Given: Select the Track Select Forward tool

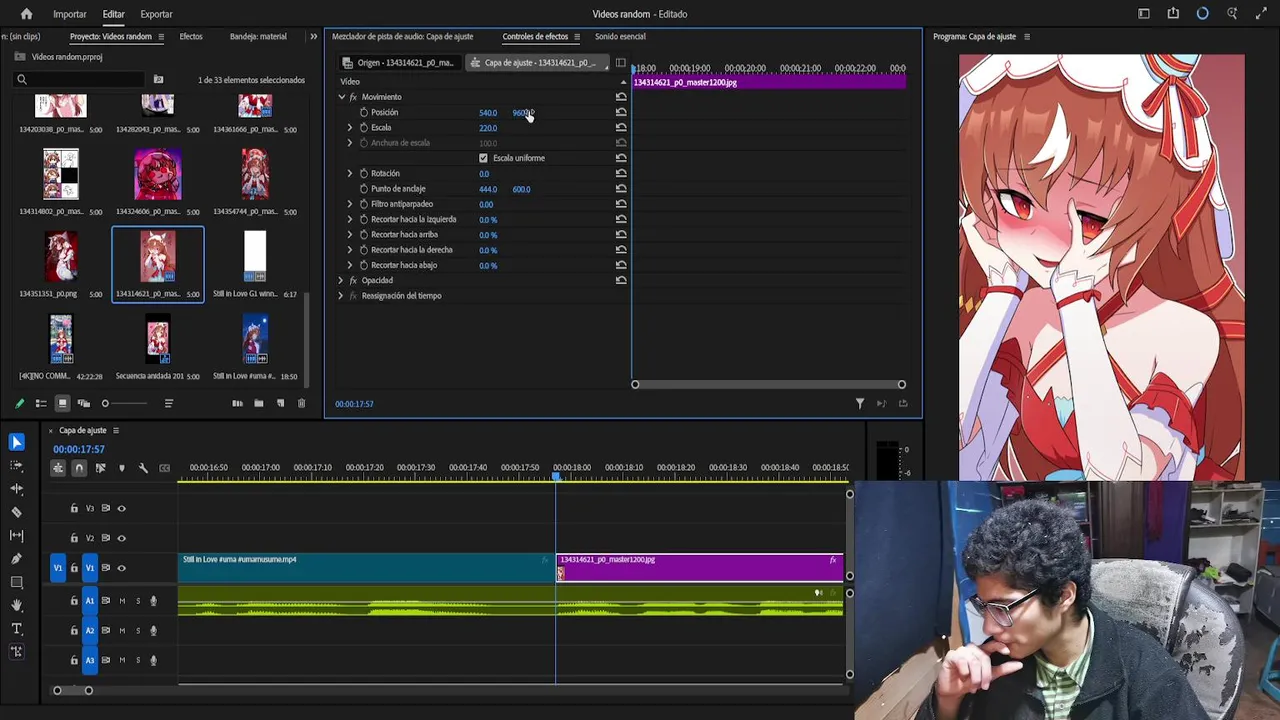Looking at the screenshot, I should (x=16, y=465).
